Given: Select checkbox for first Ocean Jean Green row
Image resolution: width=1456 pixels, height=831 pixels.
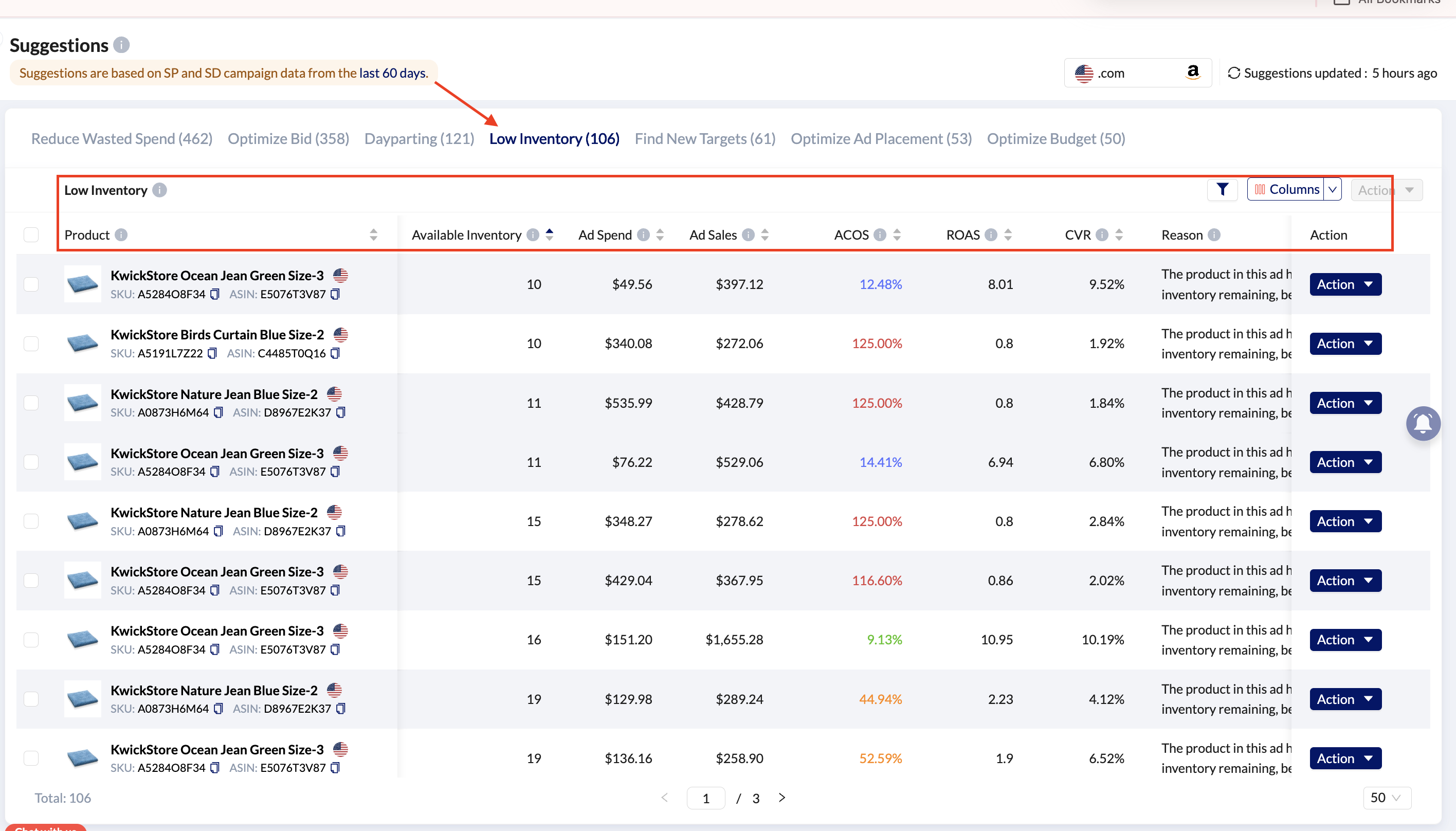Looking at the screenshot, I should pos(31,284).
